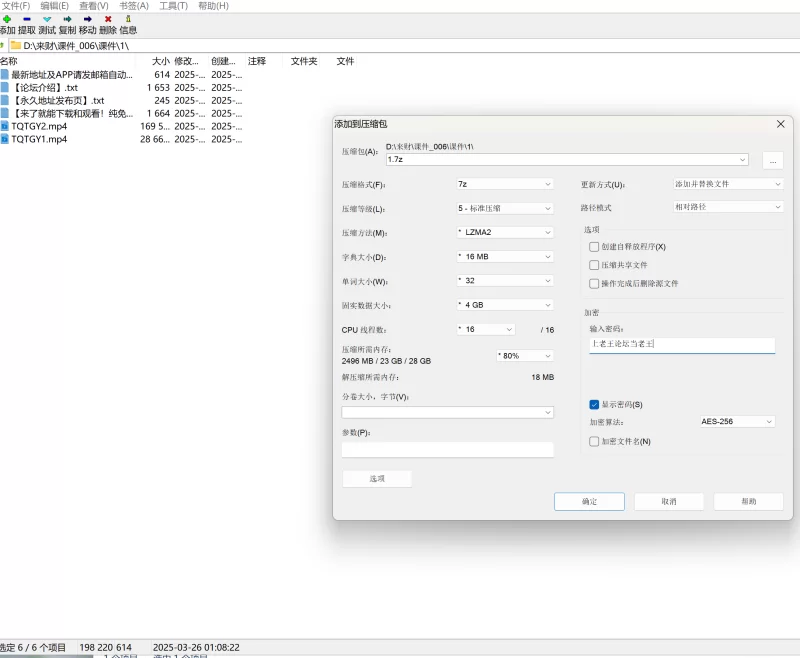Select the 最新地址及APP请发邮箱自动 file row
800x658 pixels.
point(121,74)
